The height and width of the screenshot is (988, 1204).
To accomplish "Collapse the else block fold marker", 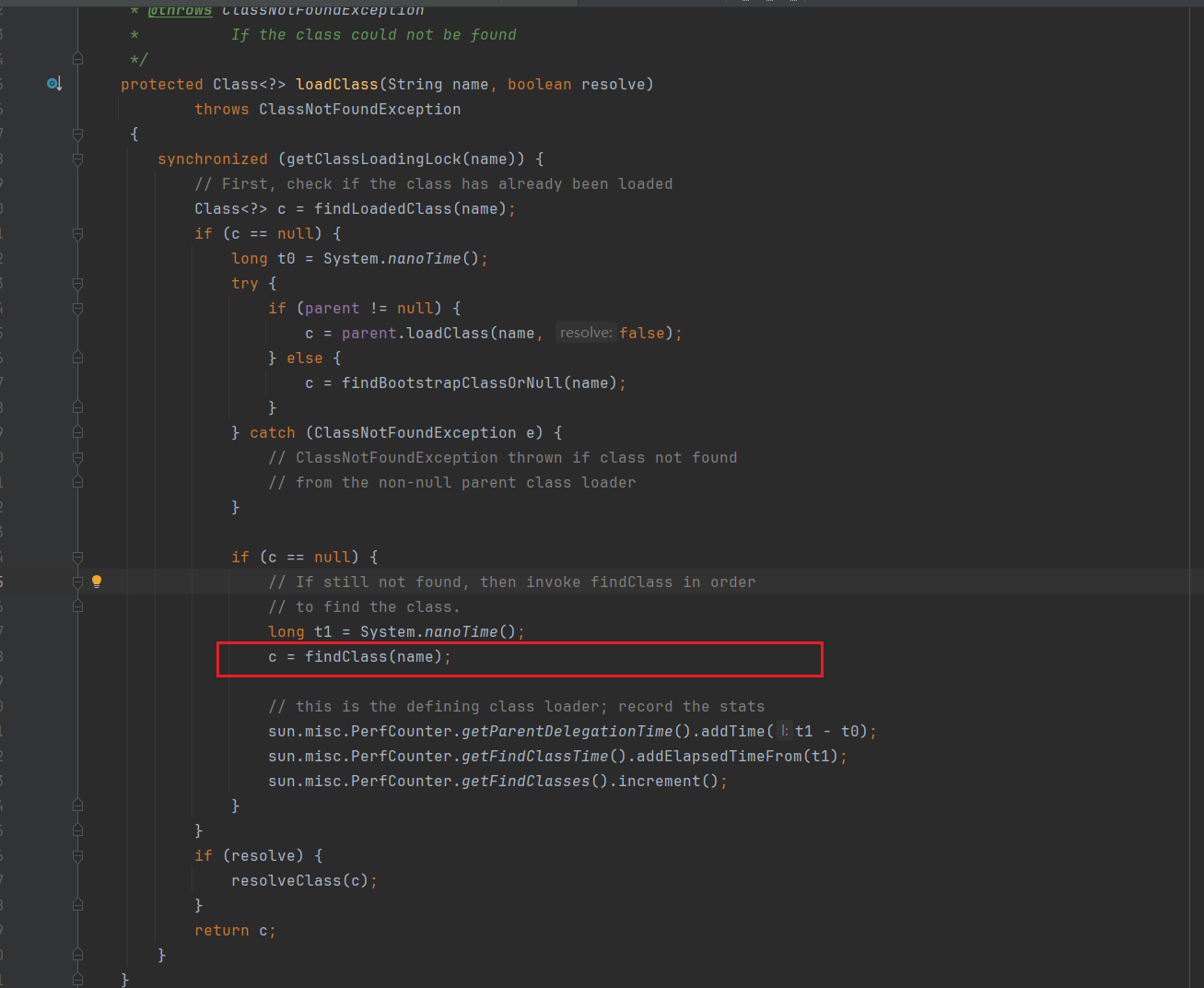I will [77, 359].
